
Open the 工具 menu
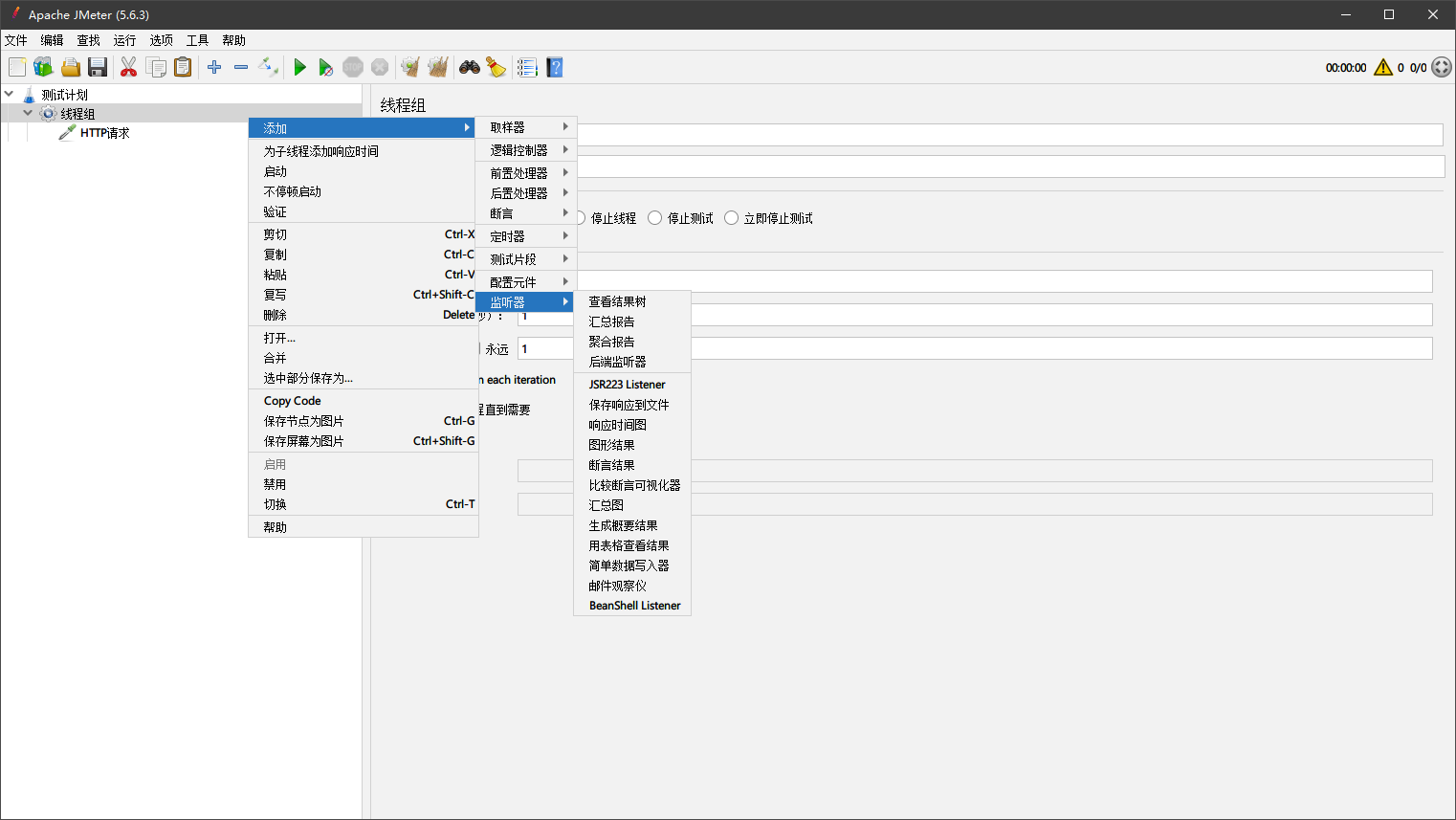(197, 40)
